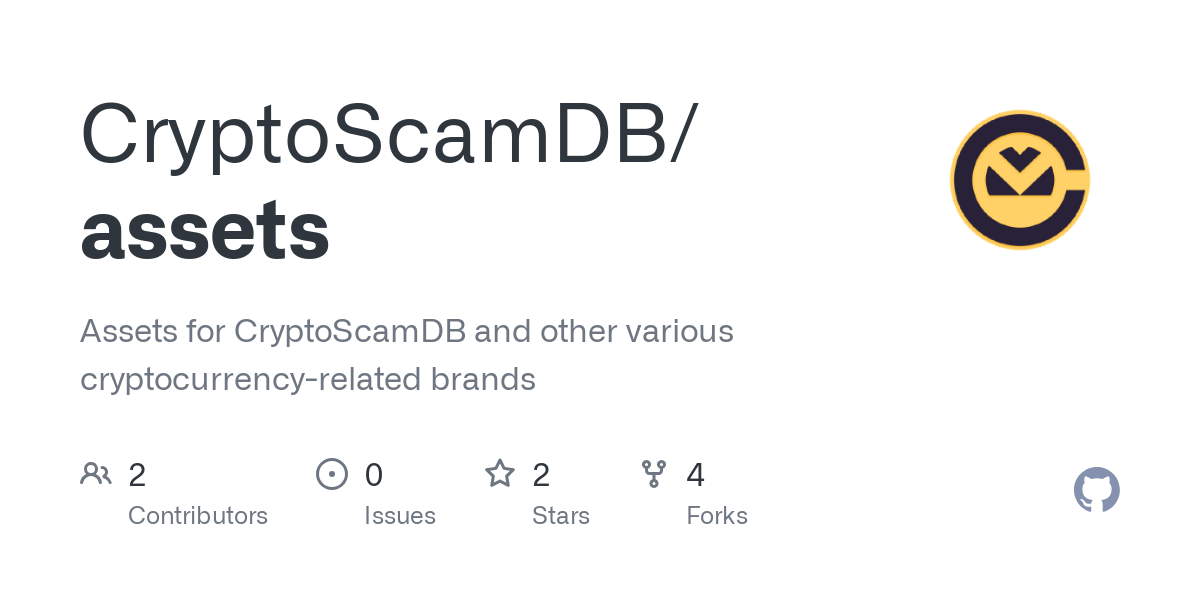1200x600 pixels.
Task: Click the CryptoScamDB yellow logo avatar
Action: click(x=1019, y=180)
